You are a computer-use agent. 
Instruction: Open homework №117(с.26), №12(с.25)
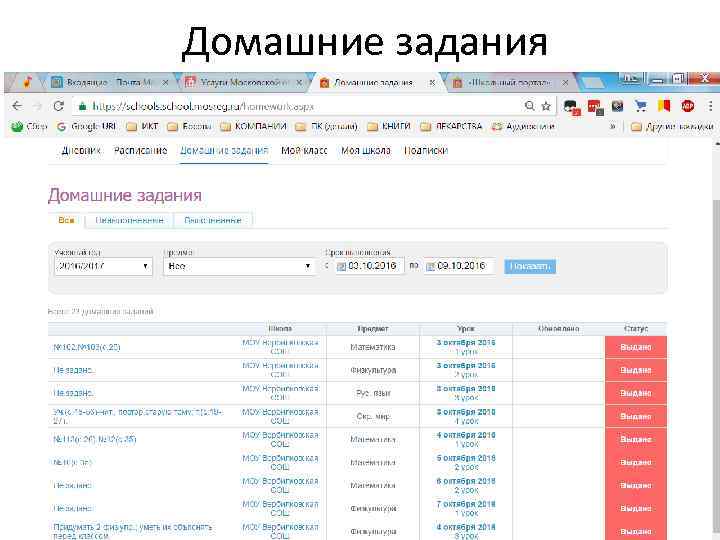coord(95,439)
